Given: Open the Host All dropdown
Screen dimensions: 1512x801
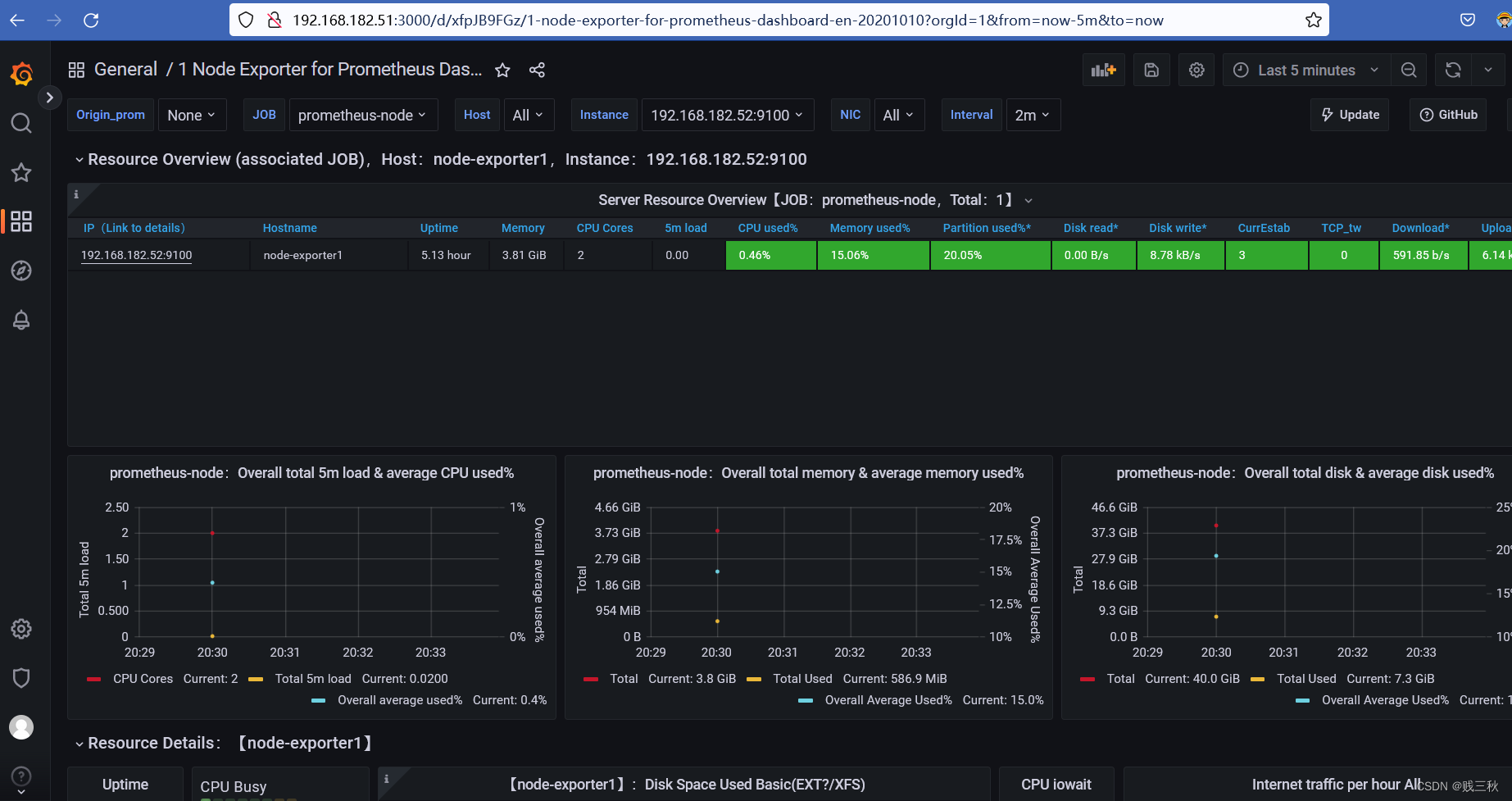Looking at the screenshot, I should point(529,115).
